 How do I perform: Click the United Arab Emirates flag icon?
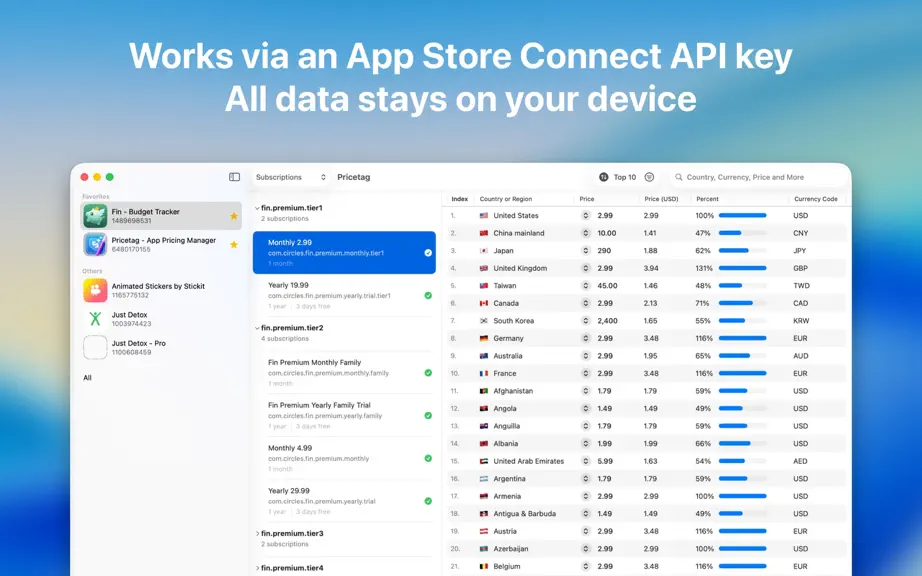[x=484, y=461]
